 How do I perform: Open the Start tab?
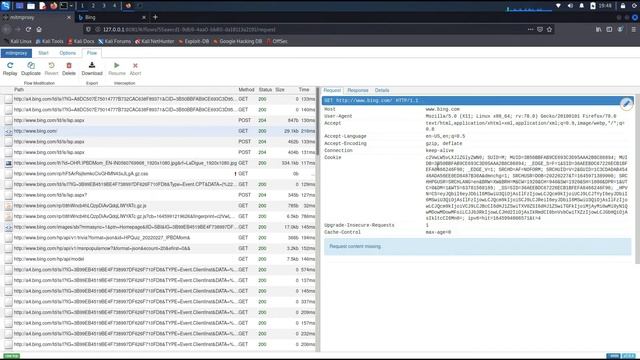pos(43,53)
